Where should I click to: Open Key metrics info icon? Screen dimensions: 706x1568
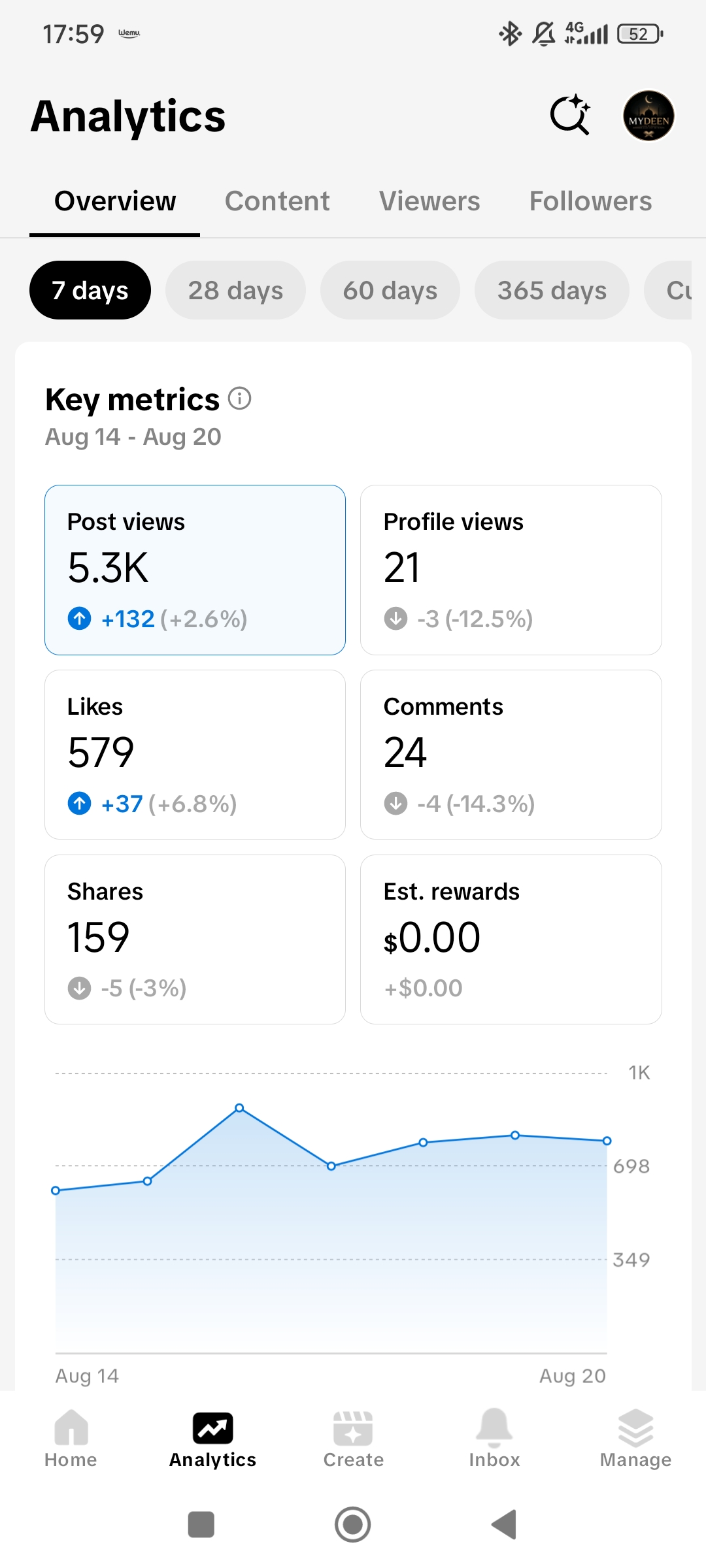pos(240,398)
